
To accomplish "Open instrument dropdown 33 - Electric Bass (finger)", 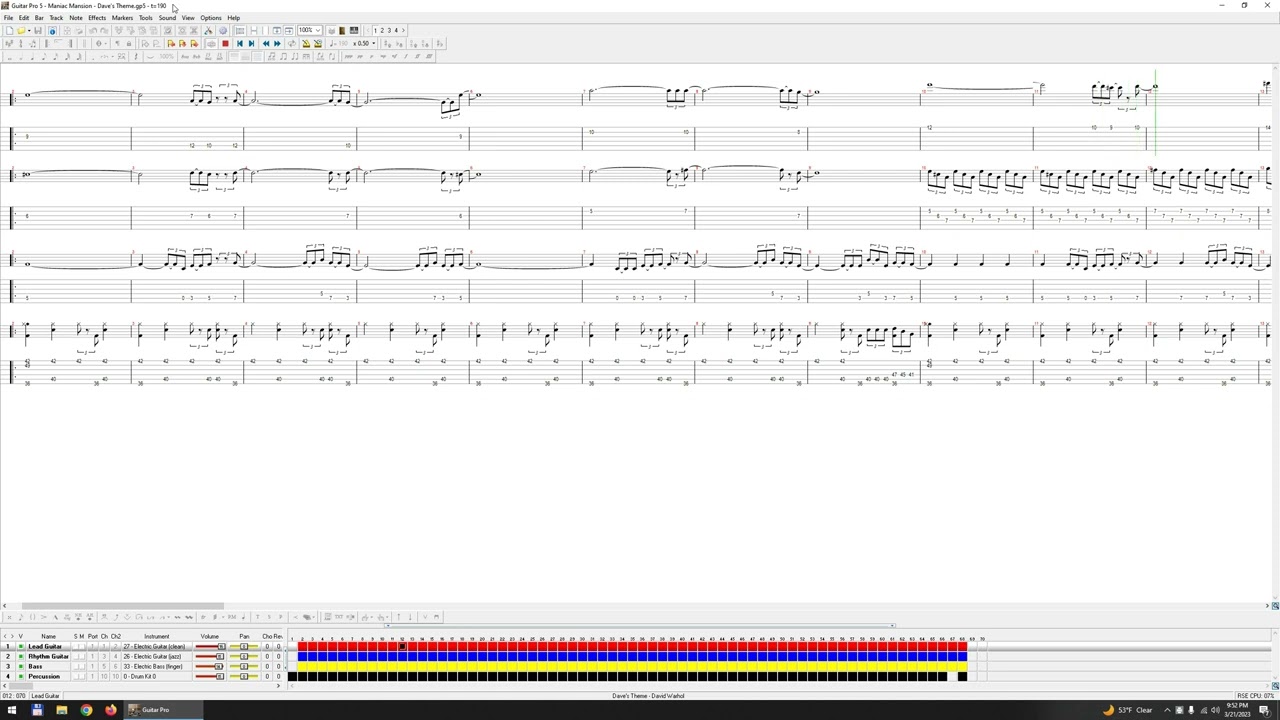I will (x=157, y=666).
